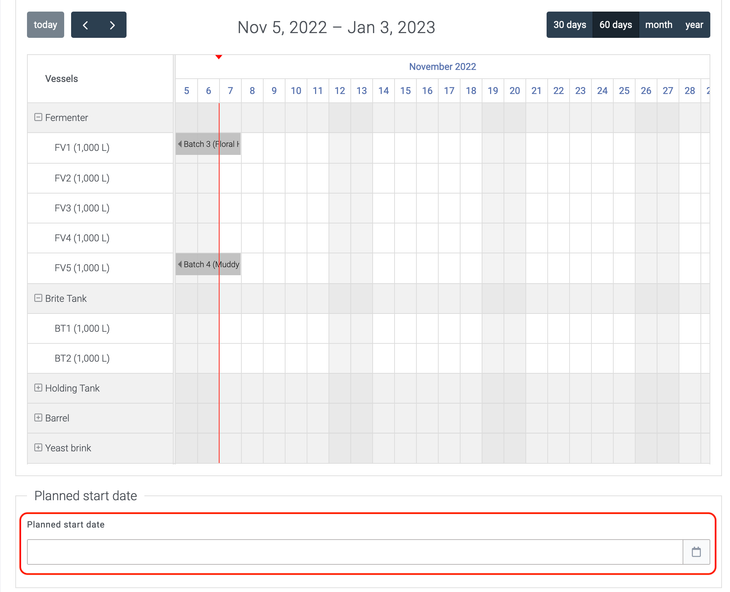Focus the Planned start date field
Viewport: 730px width, 592px height.
click(x=354, y=552)
